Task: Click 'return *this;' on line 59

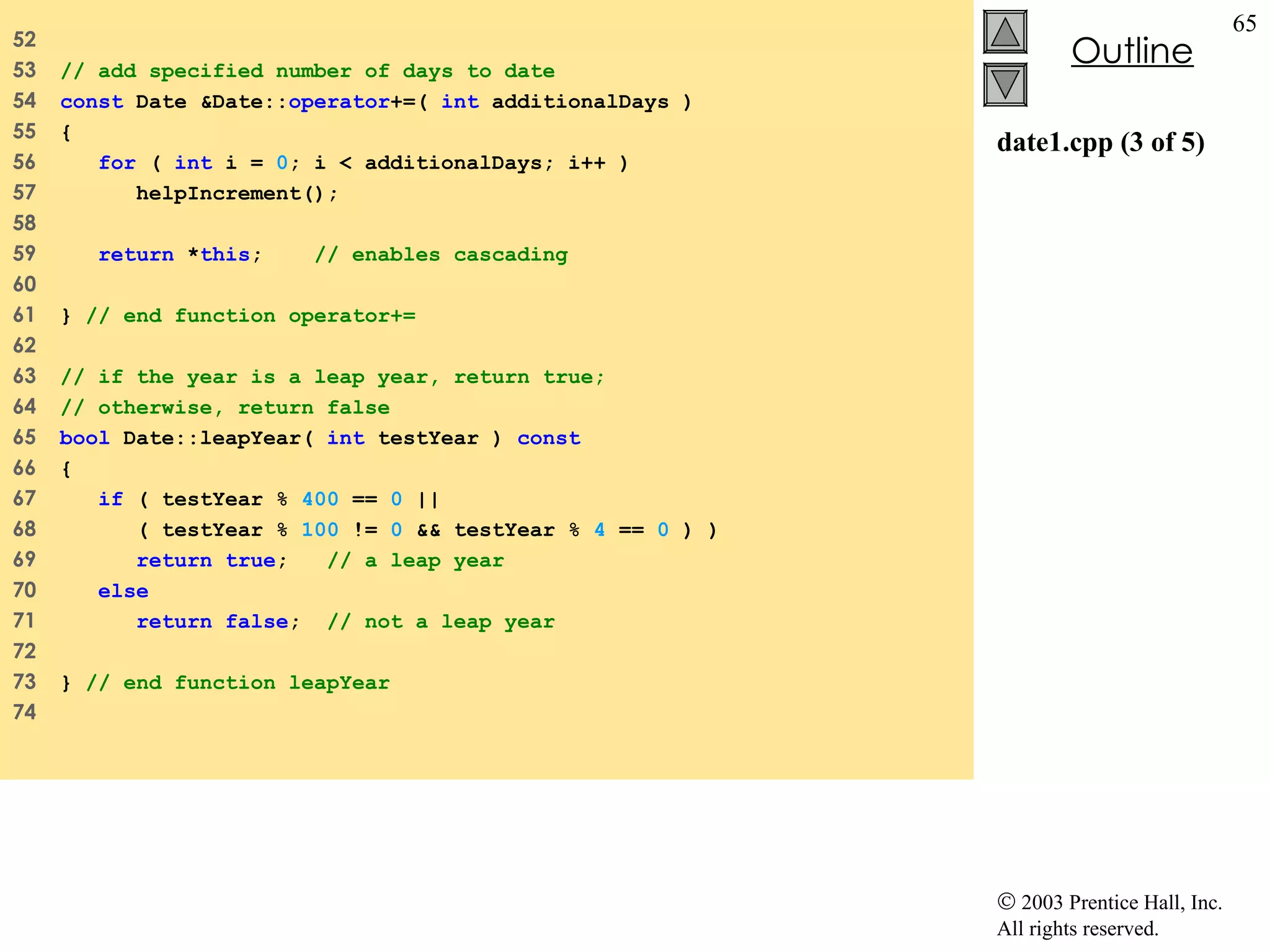Action: pyautogui.click(x=180, y=255)
